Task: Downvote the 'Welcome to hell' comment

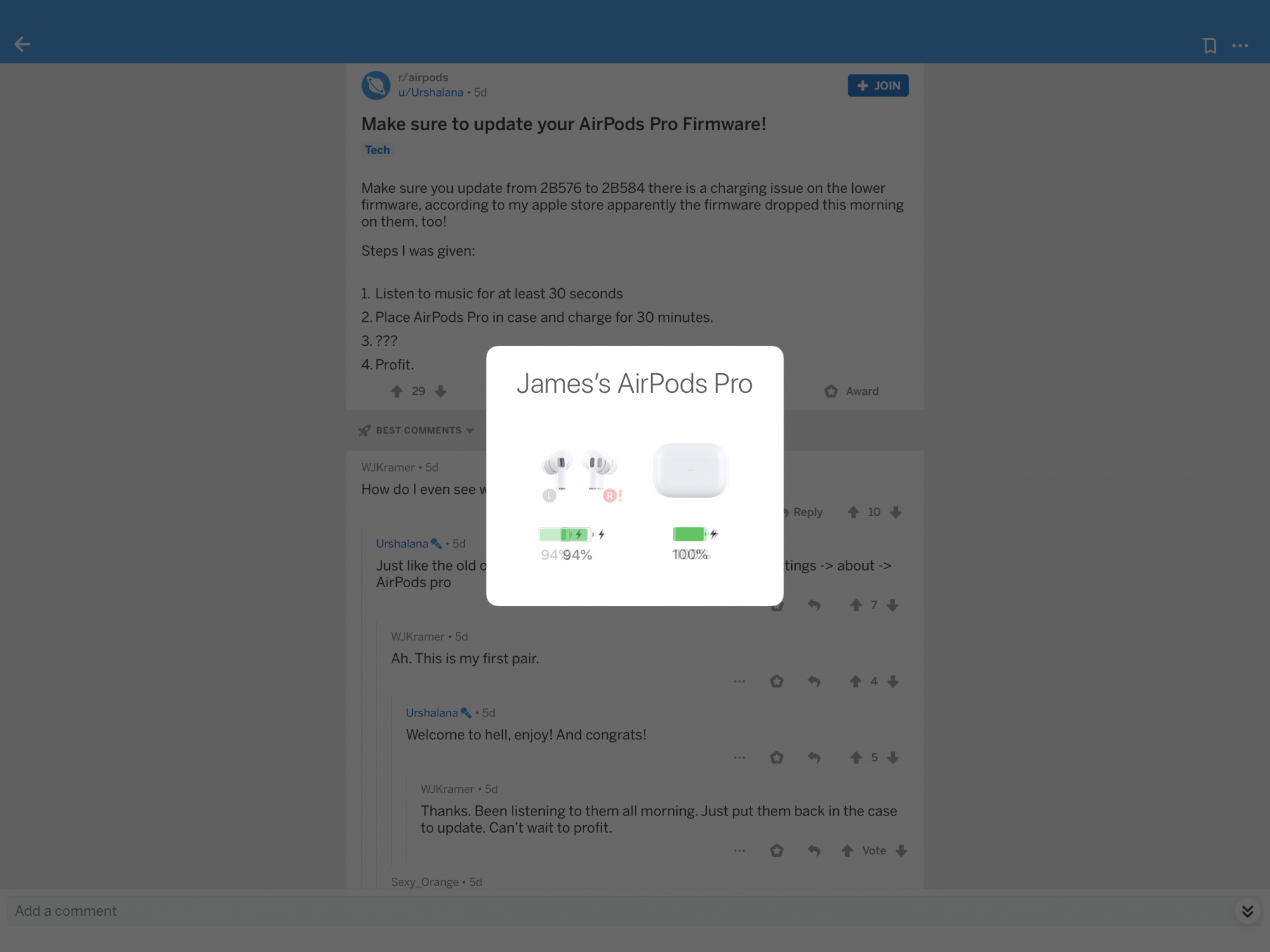Action: click(893, 758)
